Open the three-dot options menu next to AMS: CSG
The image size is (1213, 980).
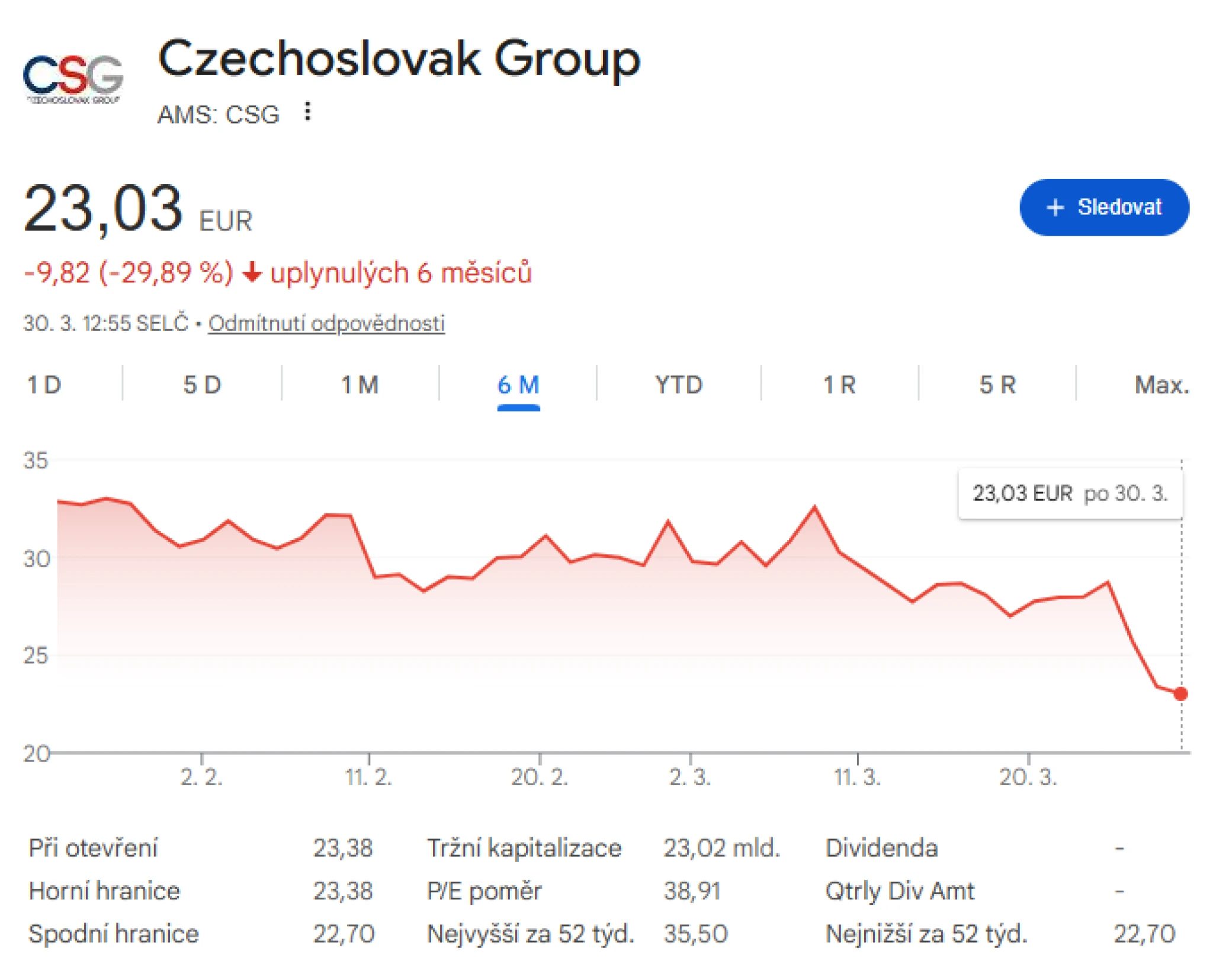click(309, 113)
